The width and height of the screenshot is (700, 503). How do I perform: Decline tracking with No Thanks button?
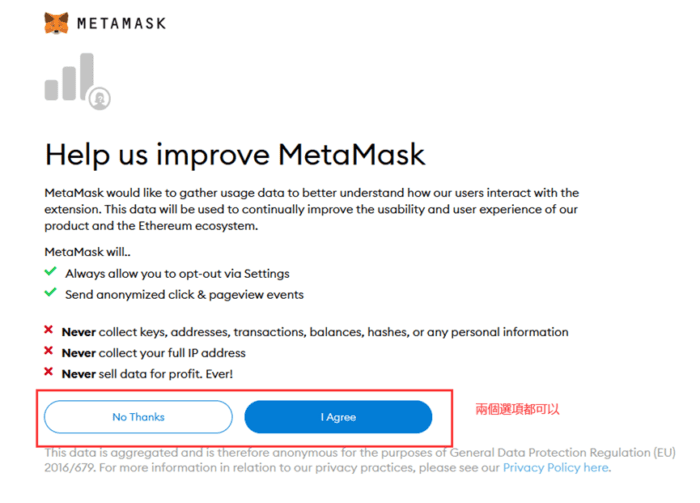(x=138, y=417)
